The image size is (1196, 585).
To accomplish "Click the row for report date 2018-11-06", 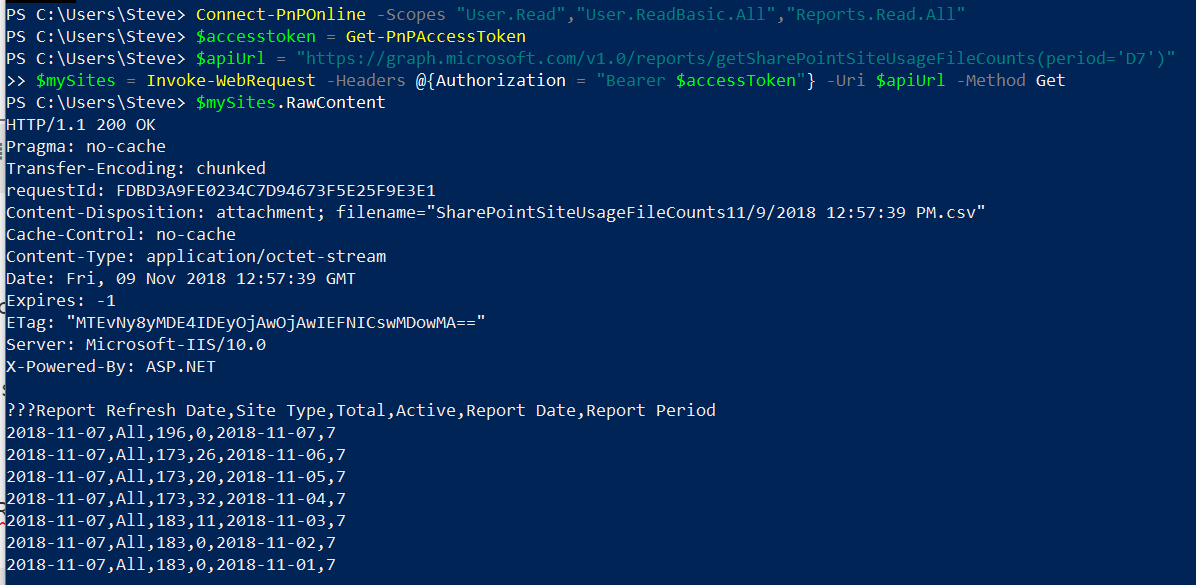I will 175,455.
